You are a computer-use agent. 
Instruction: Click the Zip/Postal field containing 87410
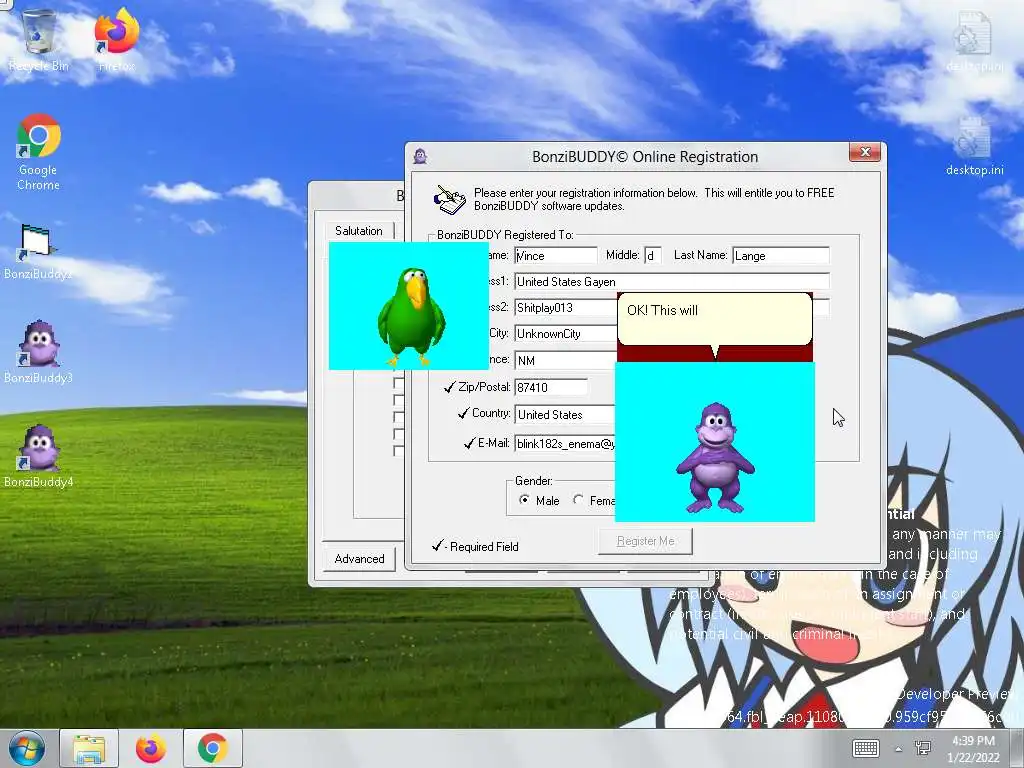click(x=551, y=387)
